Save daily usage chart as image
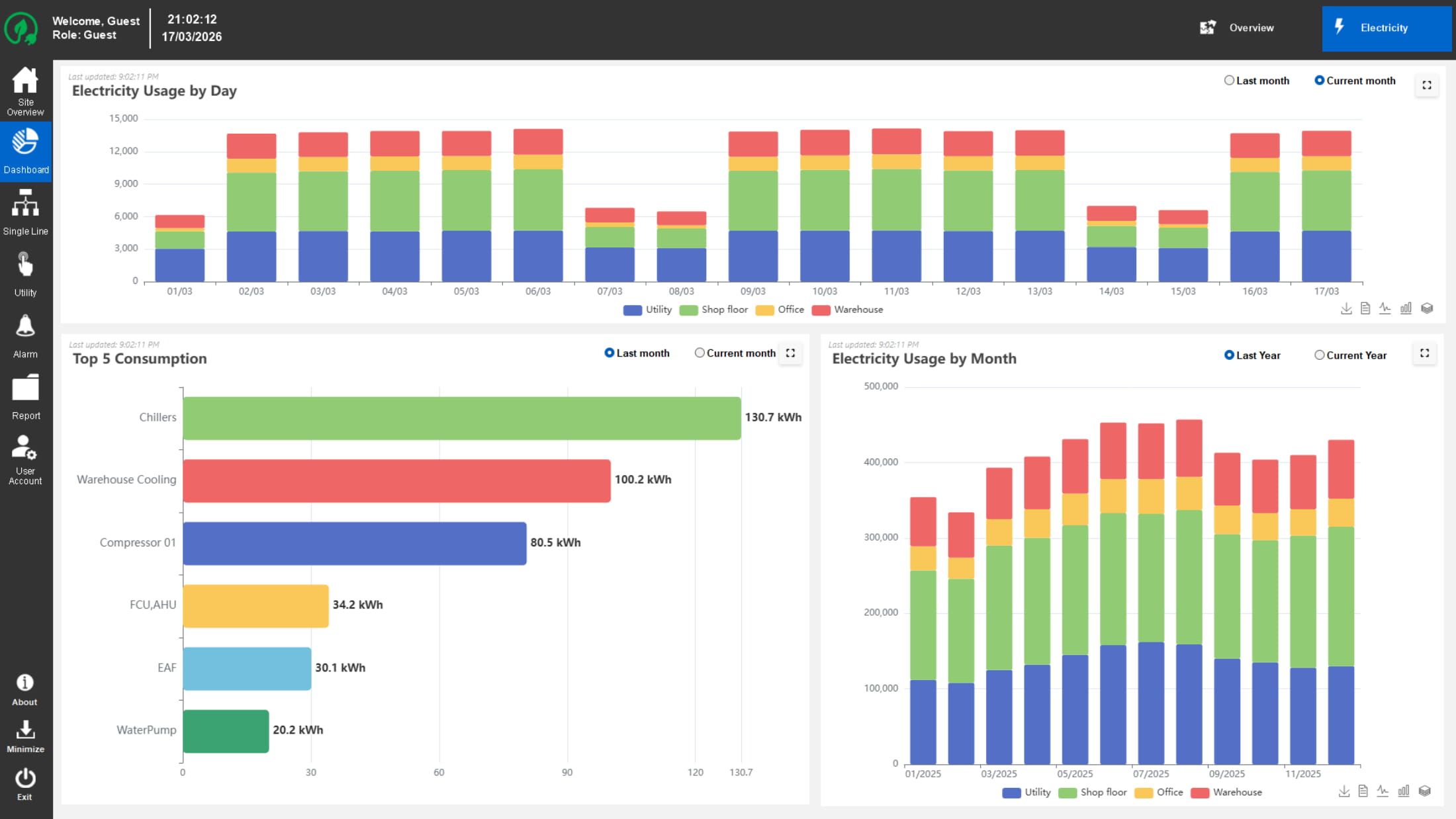 point(1346,308)
